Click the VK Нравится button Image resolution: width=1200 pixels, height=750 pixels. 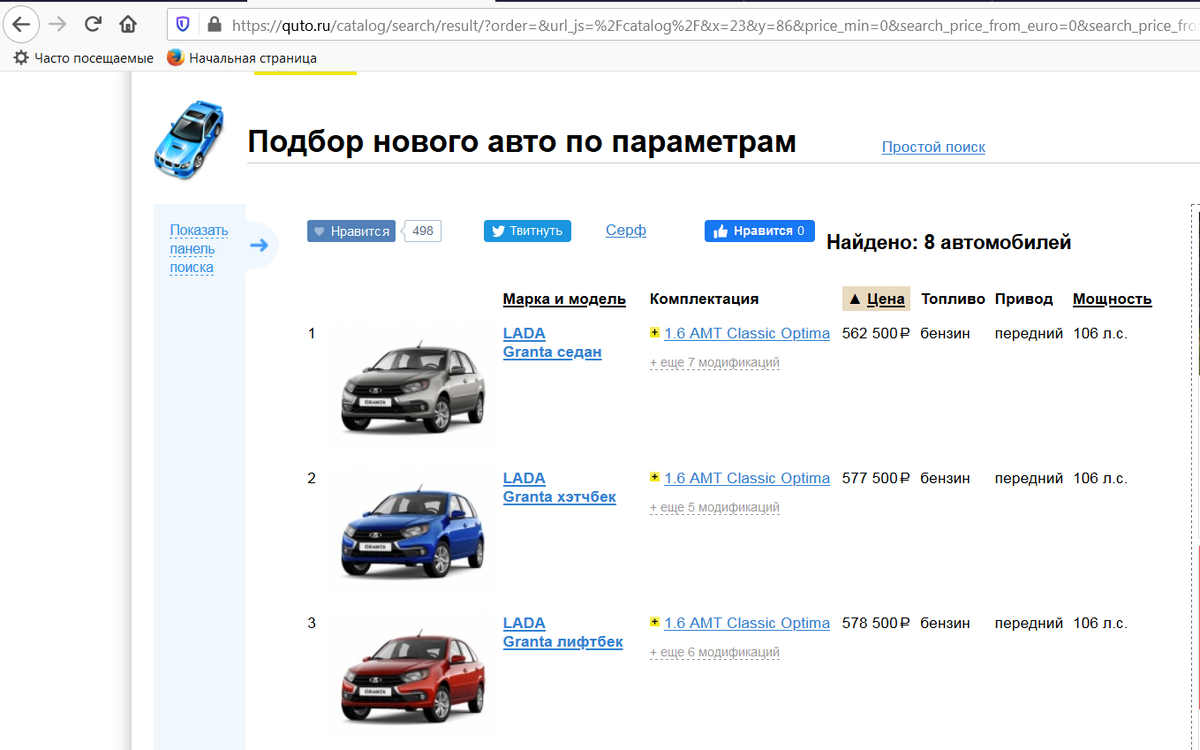[x=351, y=231]
